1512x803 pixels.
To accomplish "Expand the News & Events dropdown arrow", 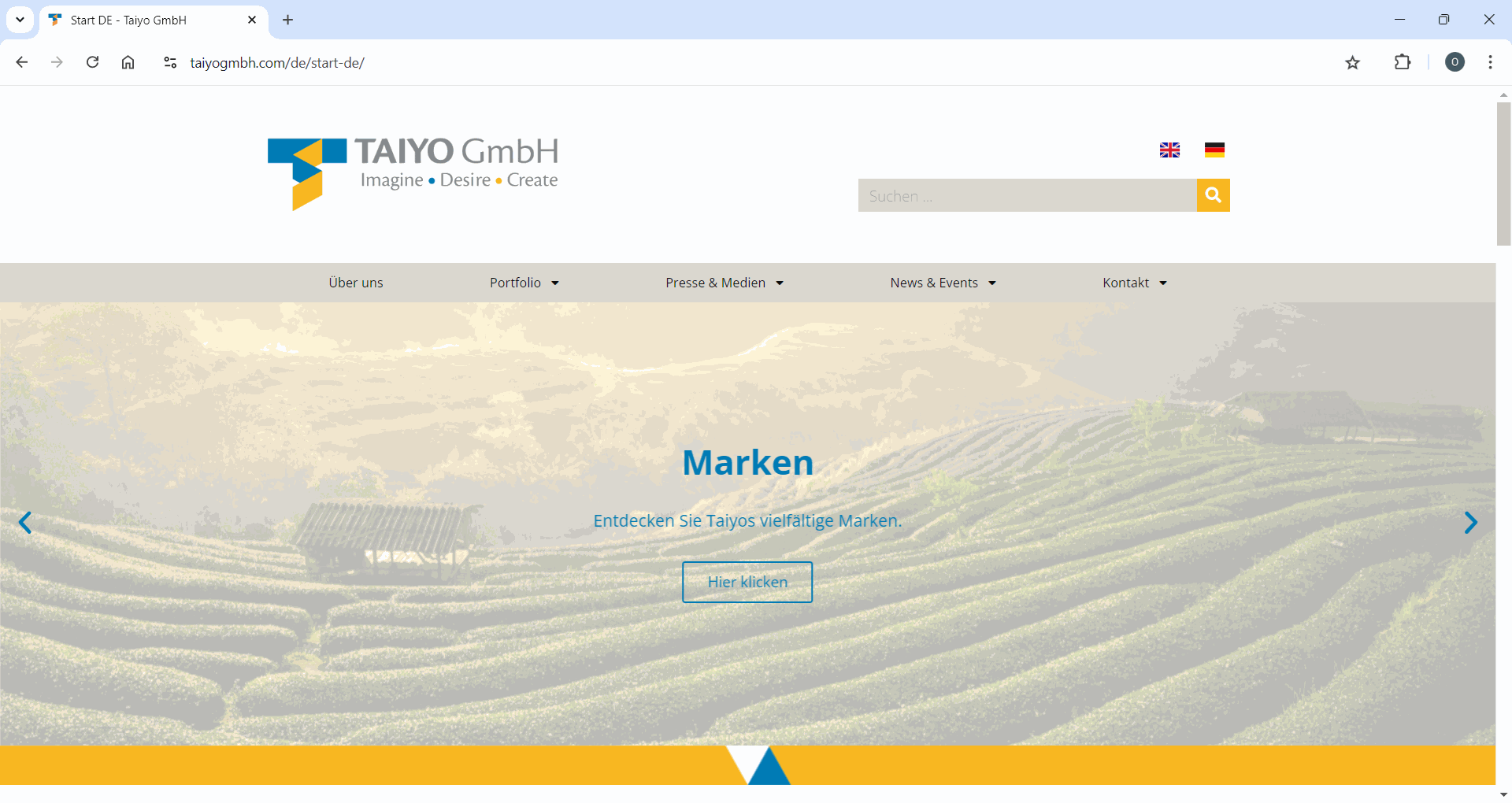I will [992, 283].
